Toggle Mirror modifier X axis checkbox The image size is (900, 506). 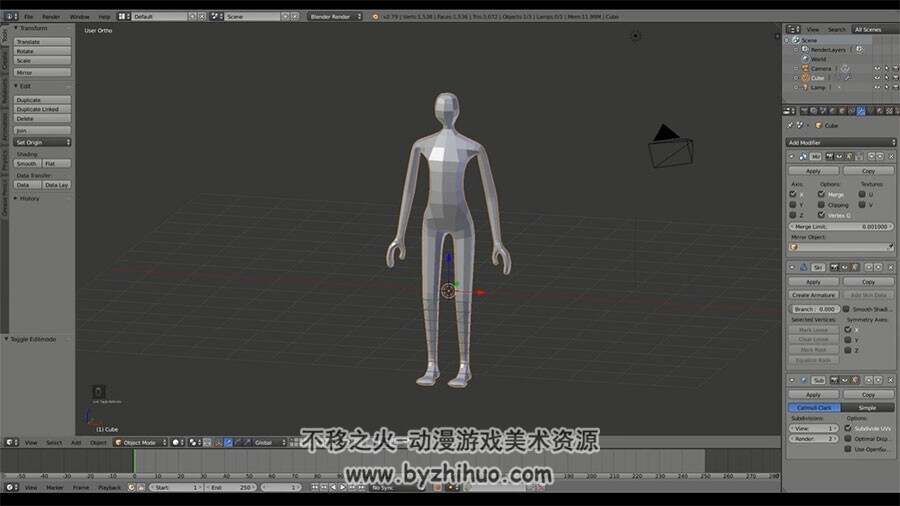(x=793, y=194)
